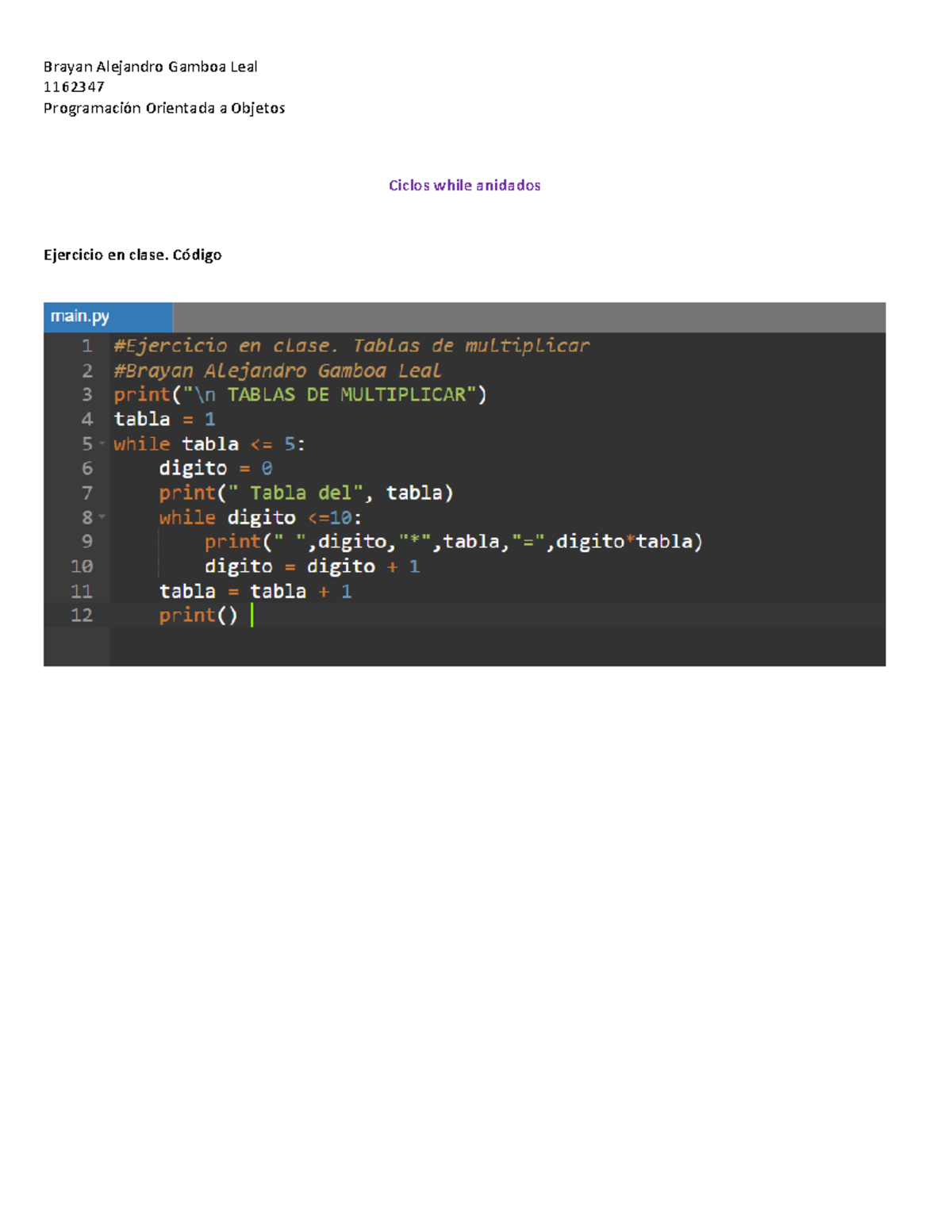Click the Programación Orientada a Objetos text
The height and width of the screenshot is (1232, 952).
[164, 108]
